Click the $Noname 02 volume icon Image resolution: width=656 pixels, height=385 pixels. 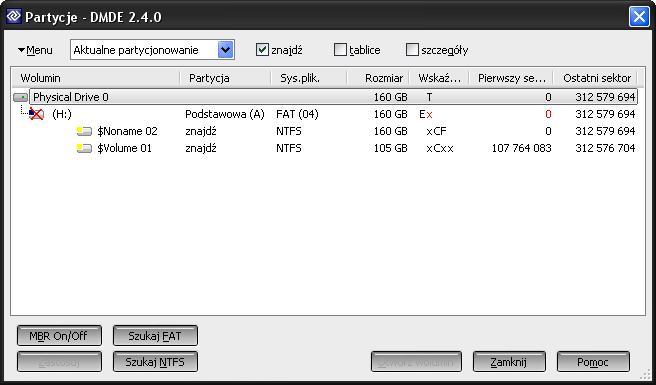point(84,131)
